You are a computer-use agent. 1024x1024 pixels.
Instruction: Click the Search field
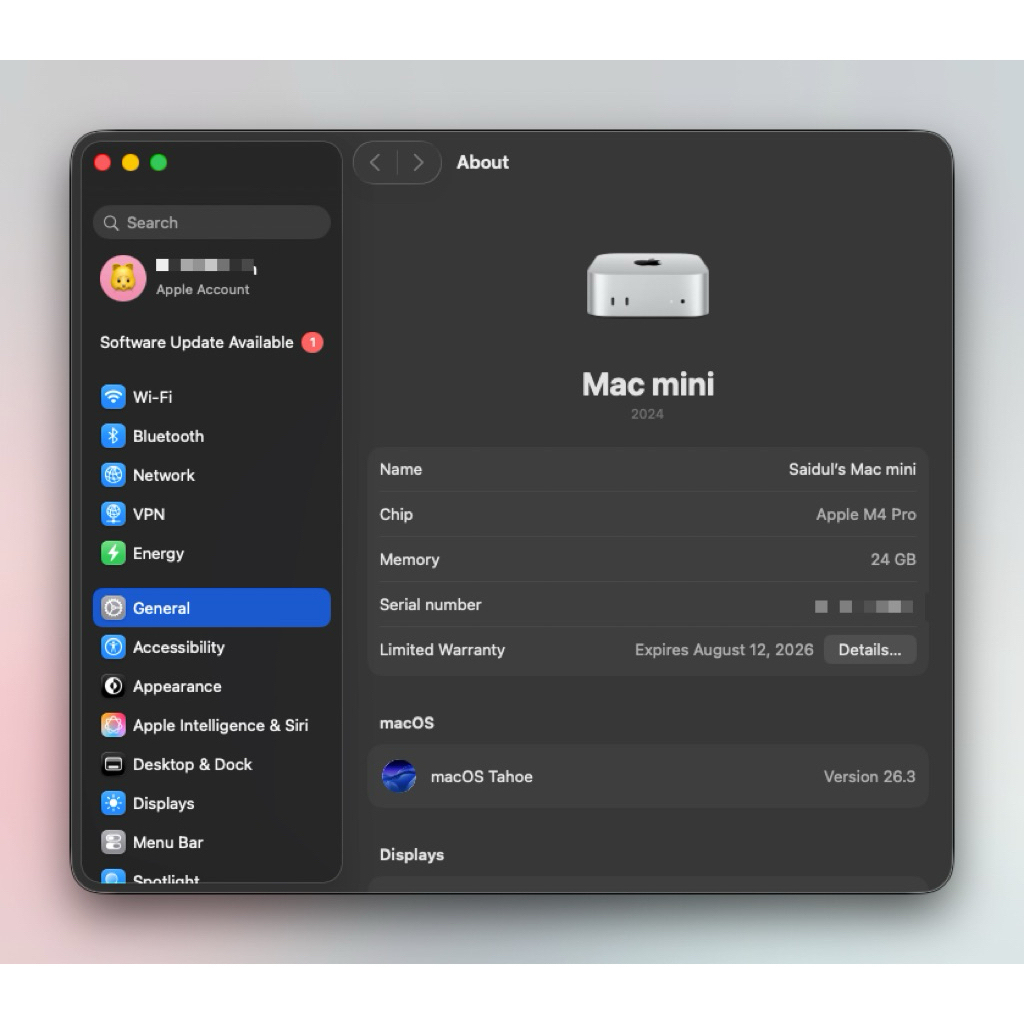pyautogui.click(x=212, y=223)
